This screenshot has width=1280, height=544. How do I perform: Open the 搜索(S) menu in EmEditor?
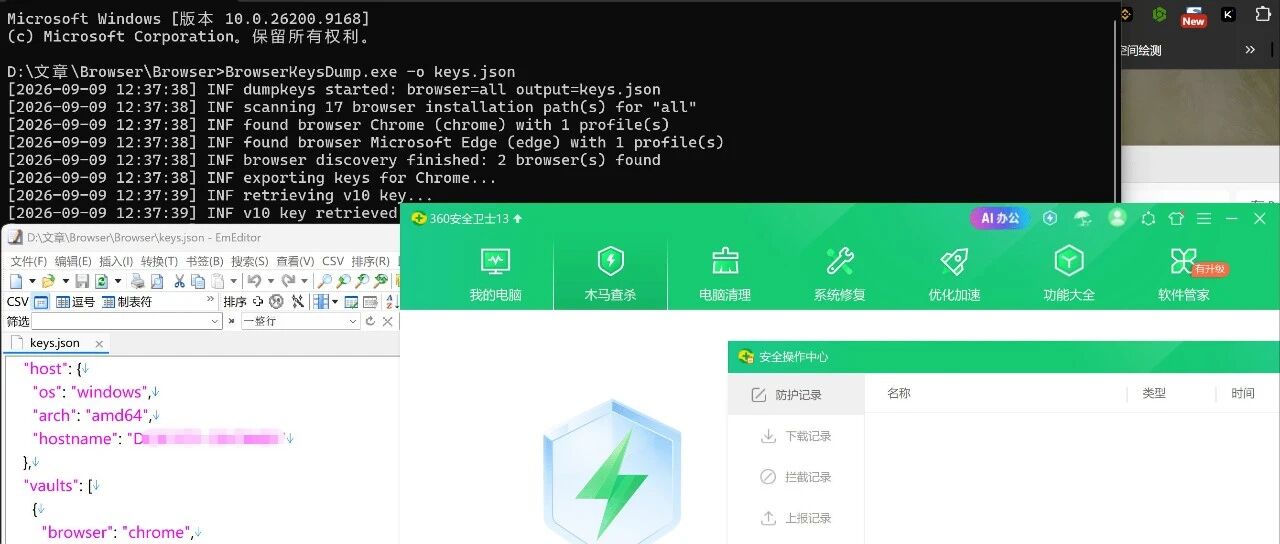250,262
